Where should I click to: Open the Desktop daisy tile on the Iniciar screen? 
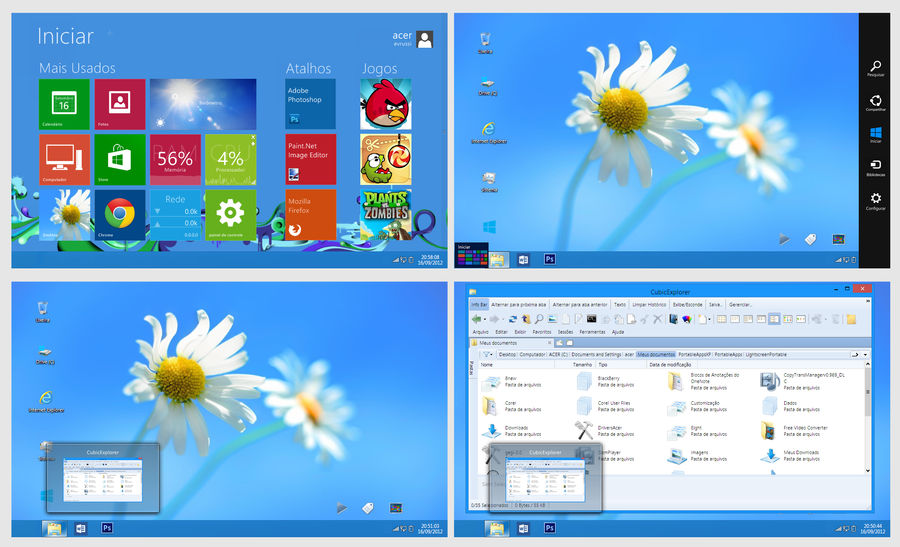click(64, 215)
